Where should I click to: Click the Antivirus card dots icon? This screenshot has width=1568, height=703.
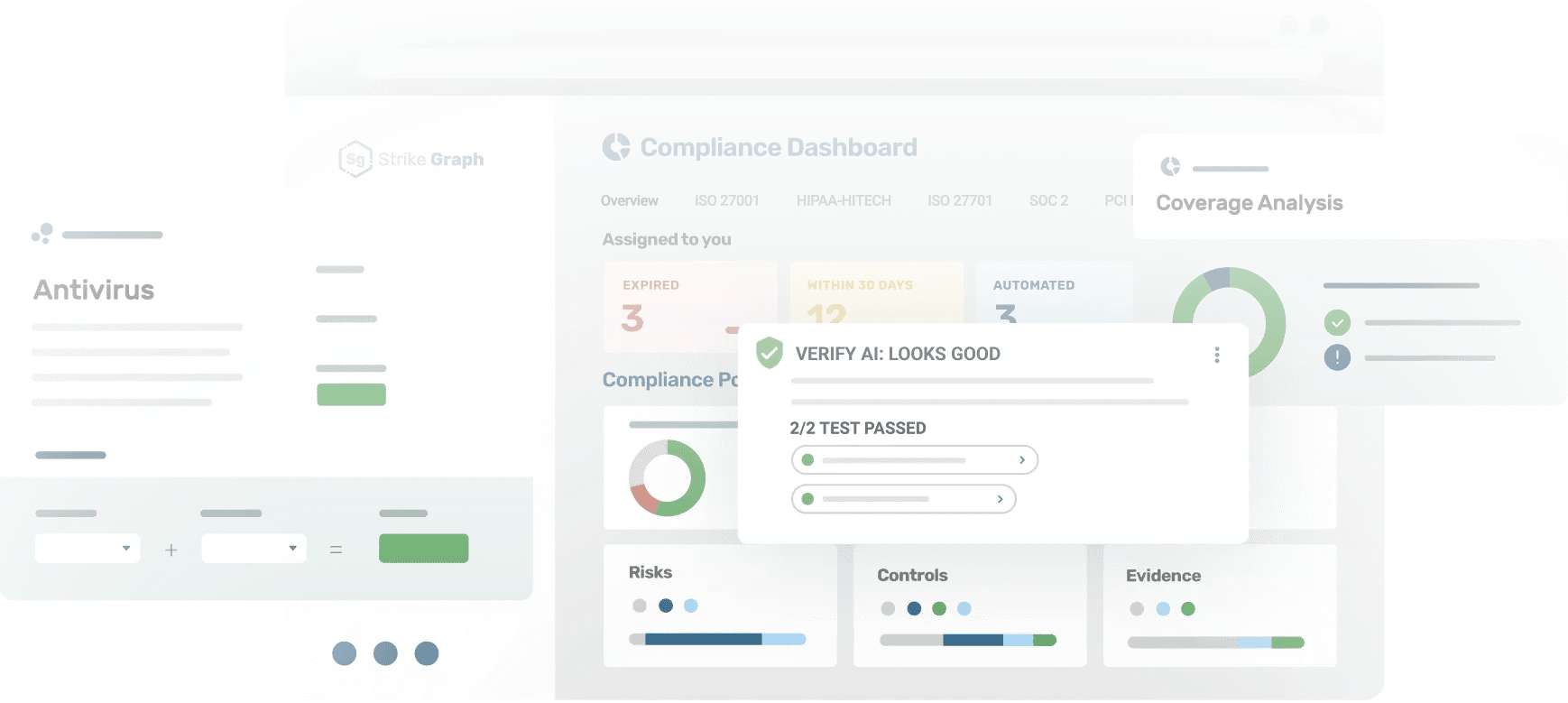42,234
